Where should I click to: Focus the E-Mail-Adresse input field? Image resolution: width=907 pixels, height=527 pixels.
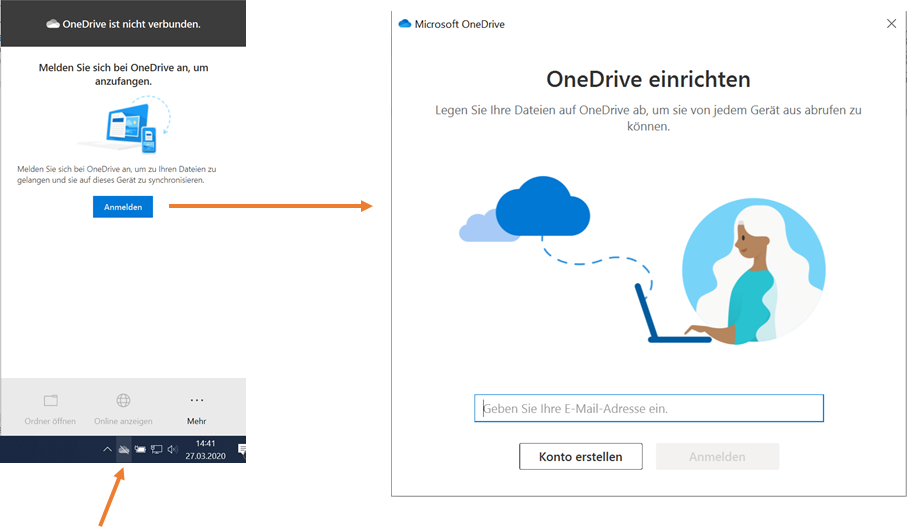pos(648,408)
